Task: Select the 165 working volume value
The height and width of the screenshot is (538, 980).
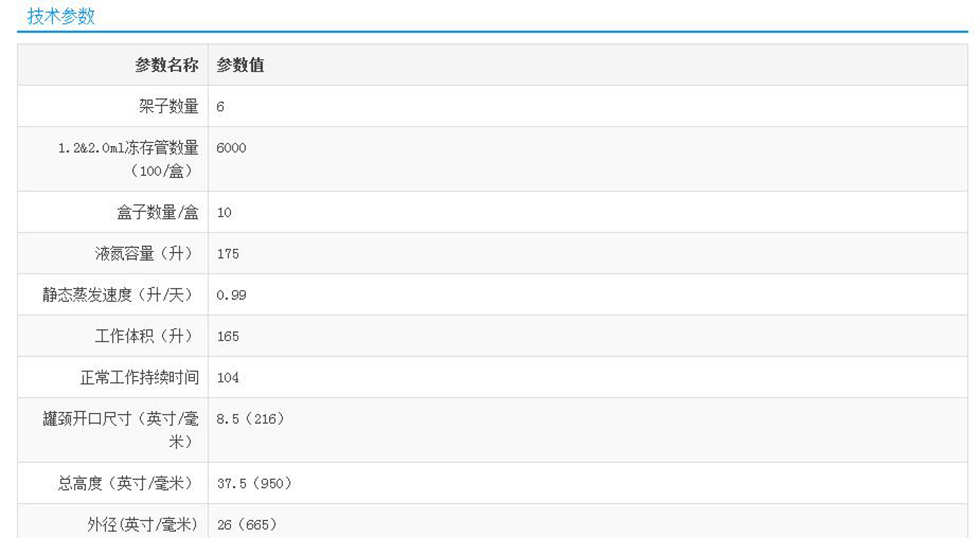Action: (x=228, y=336)
